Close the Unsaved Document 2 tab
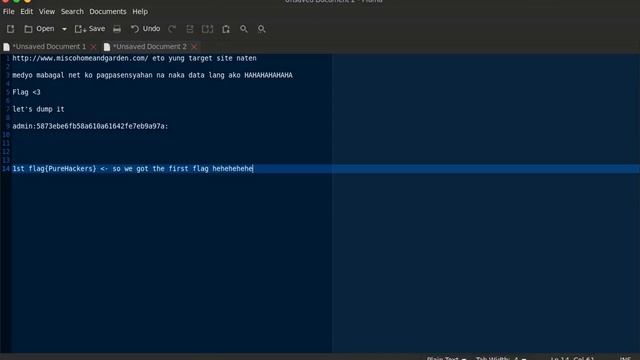The width and height of the screenshot is (640, 360). coord(194,47)
